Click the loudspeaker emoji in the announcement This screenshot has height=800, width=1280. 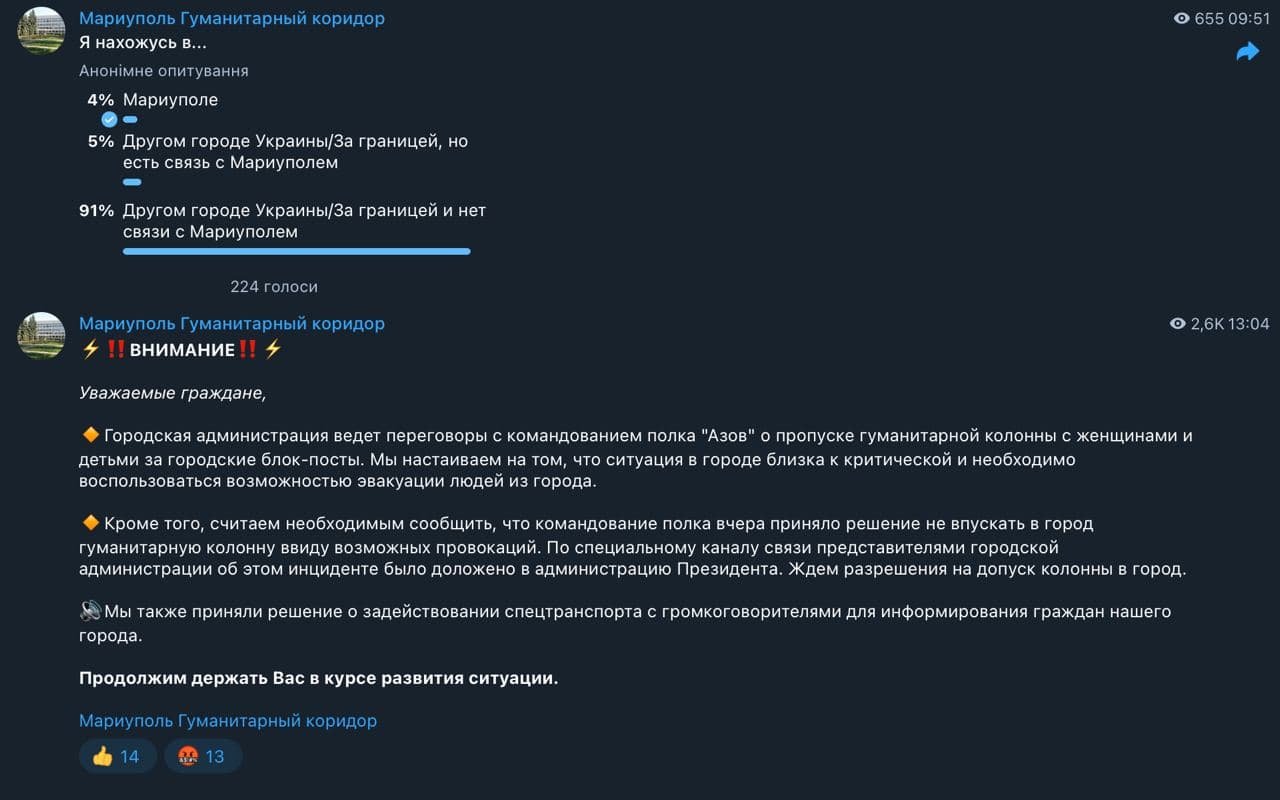90,611
